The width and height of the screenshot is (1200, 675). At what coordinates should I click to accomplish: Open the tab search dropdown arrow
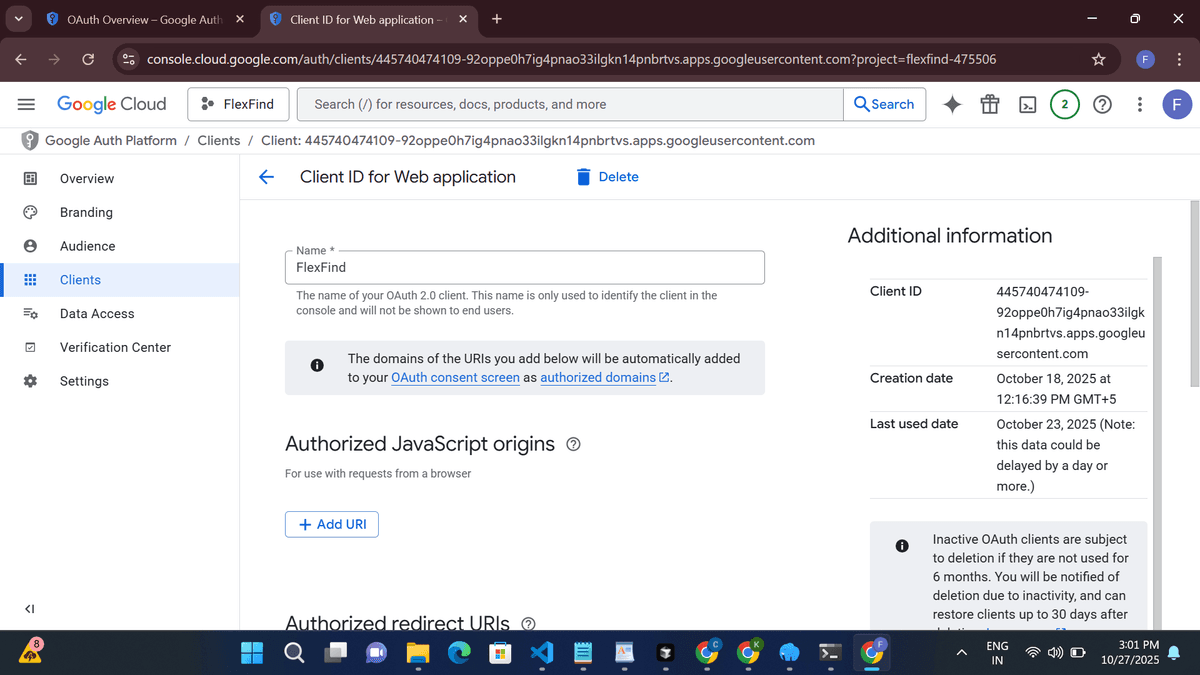pyautogui.click(x=19, y=19)
